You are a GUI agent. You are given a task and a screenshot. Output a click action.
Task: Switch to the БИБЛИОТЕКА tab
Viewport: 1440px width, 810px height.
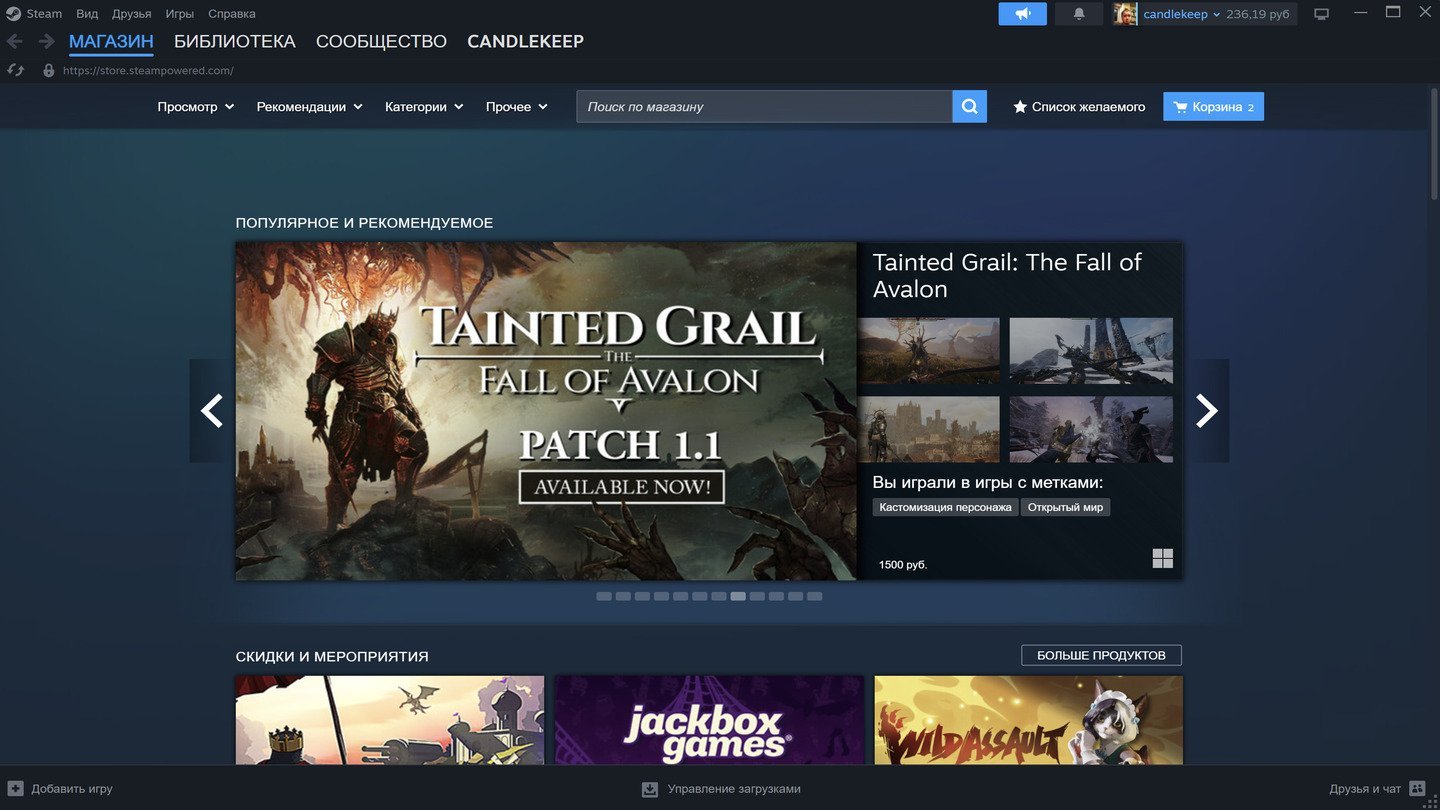point(235,42)
